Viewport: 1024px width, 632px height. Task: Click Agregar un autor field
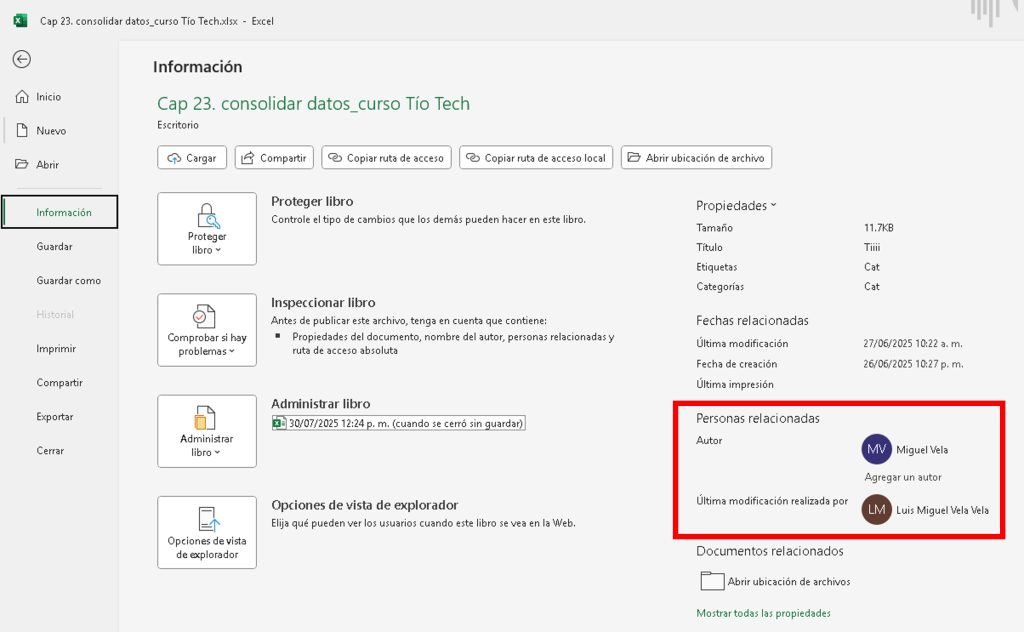pos(903,477)
